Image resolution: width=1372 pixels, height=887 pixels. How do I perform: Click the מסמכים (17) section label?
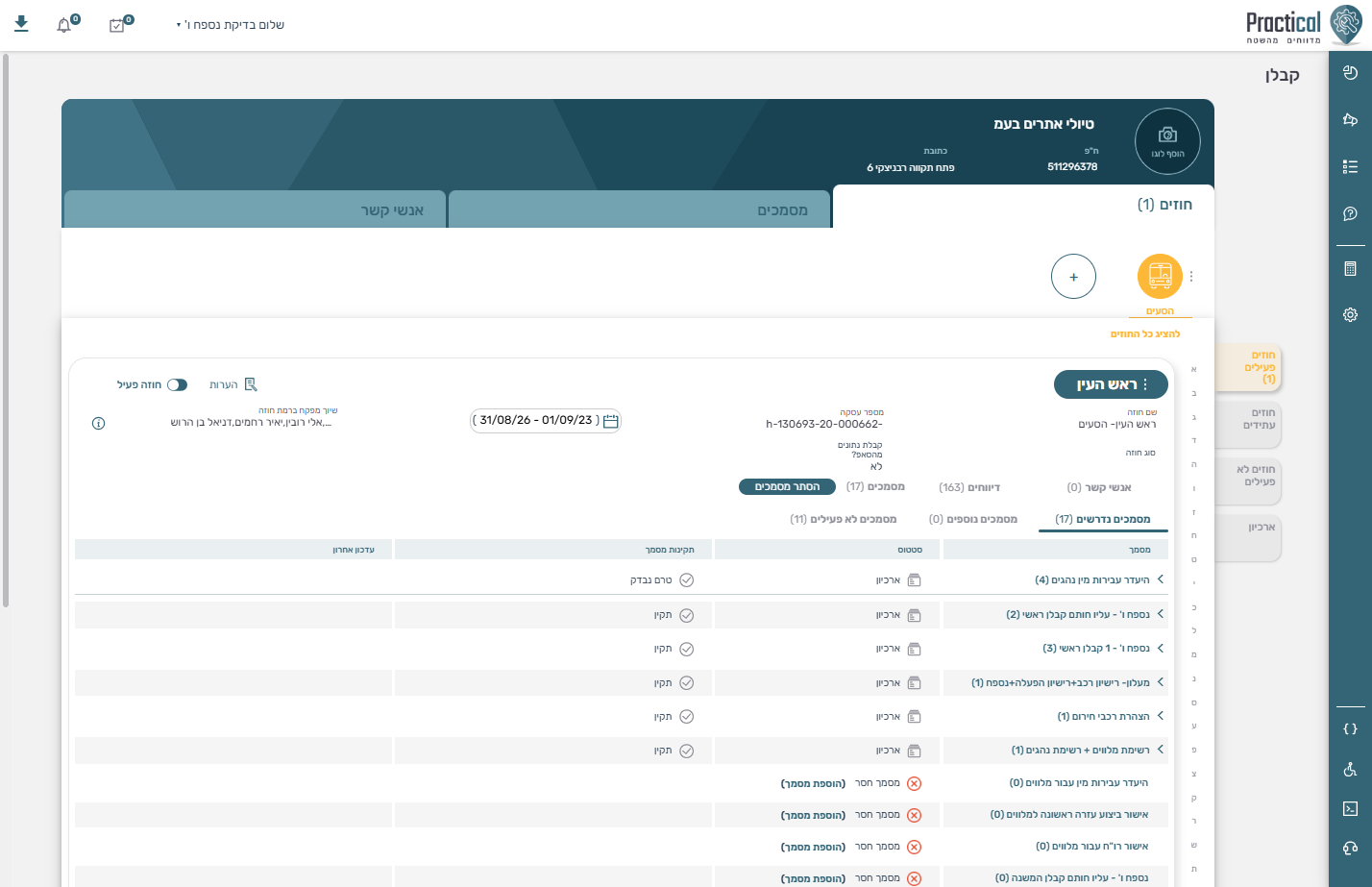pos(875,487)
